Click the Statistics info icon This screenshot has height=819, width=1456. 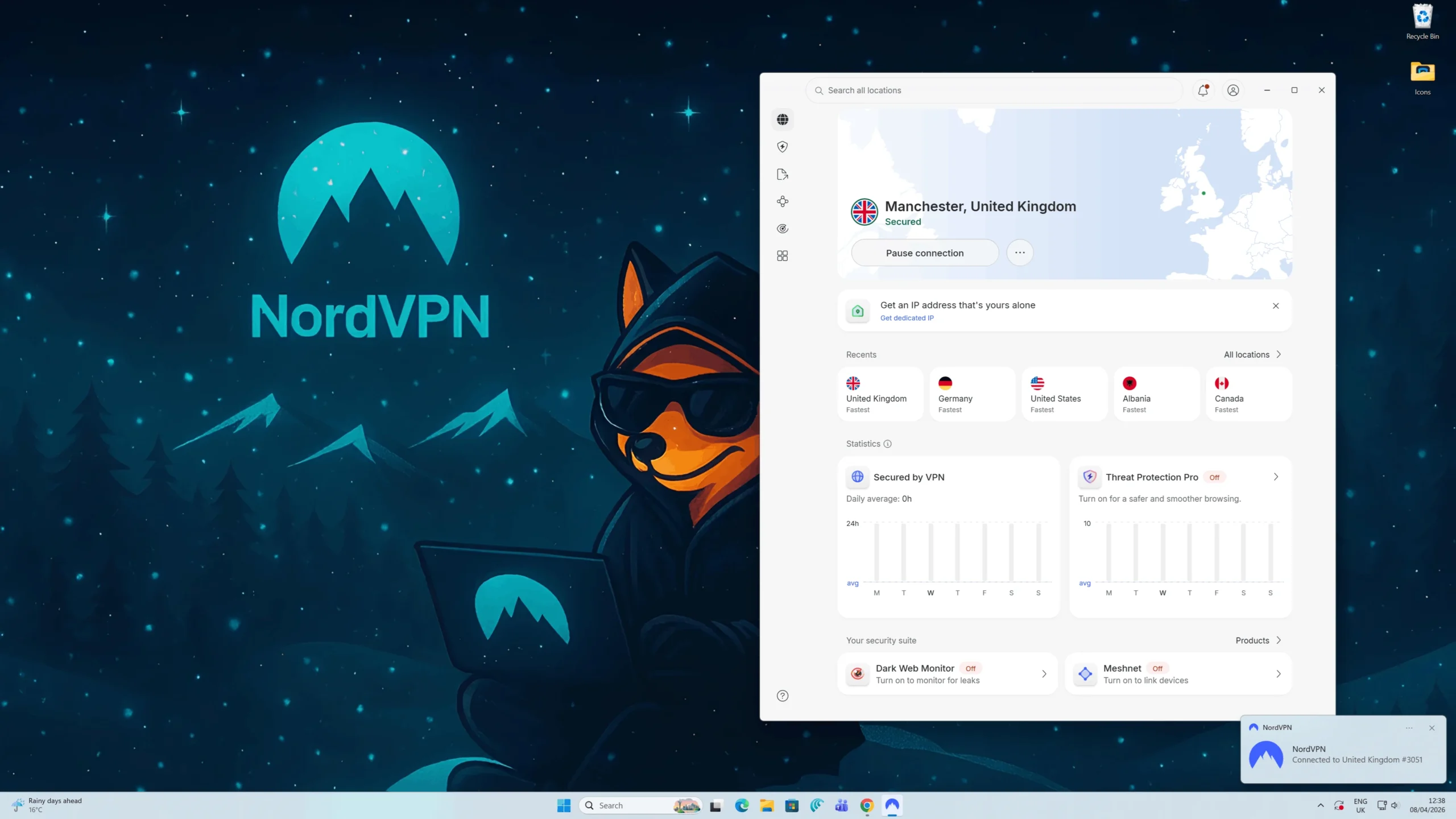887,444
